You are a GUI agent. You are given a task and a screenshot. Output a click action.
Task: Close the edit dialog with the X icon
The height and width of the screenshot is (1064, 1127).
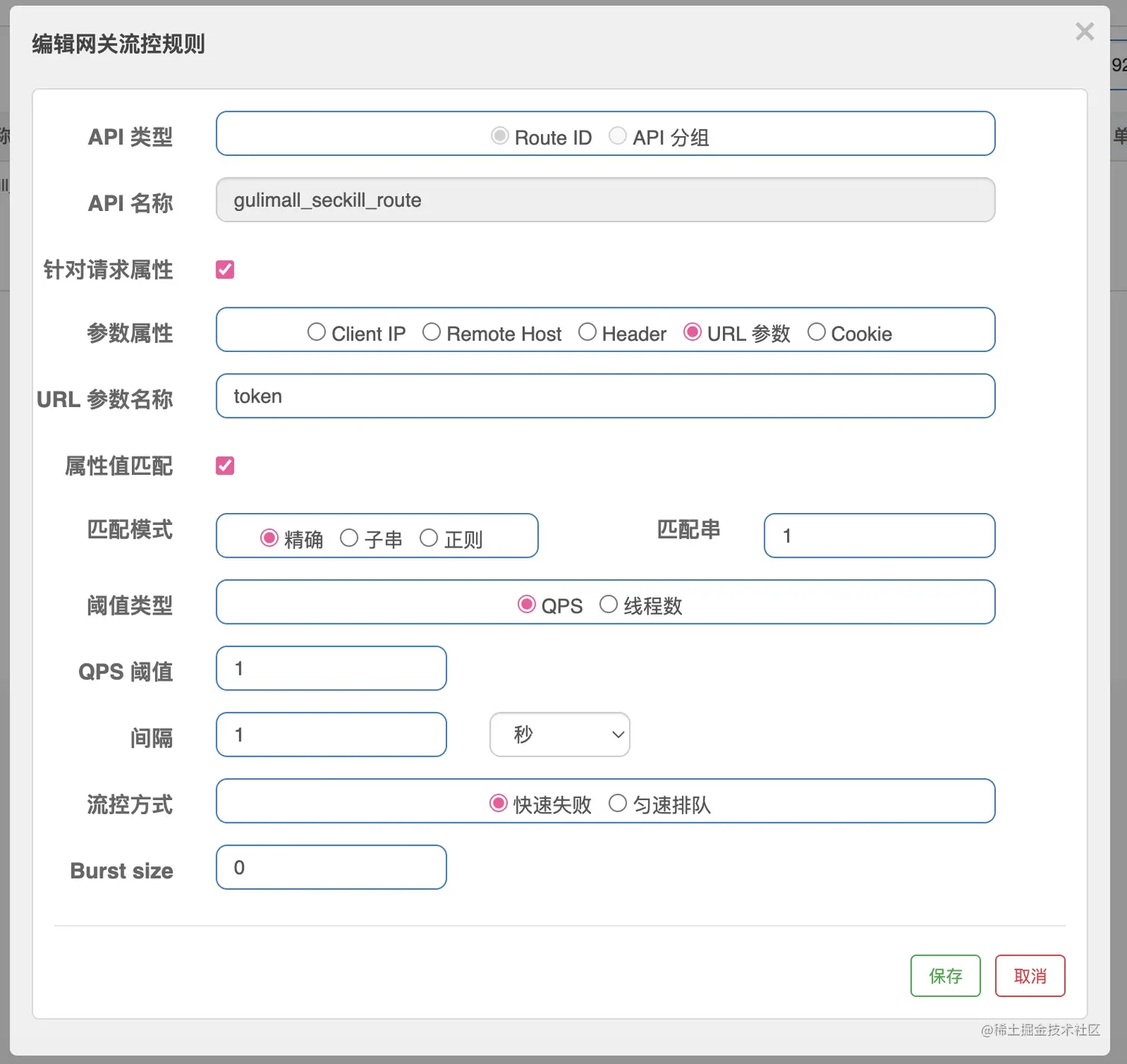pos(1085,31)
